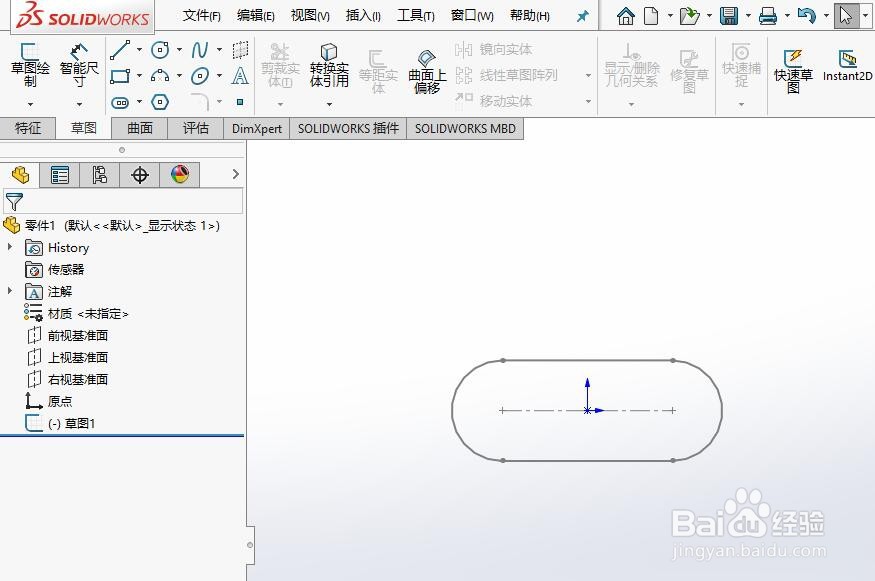Viewport: 875px width, 581px height.
Task: Select the Line sketch tool
Action: (120, 50)
